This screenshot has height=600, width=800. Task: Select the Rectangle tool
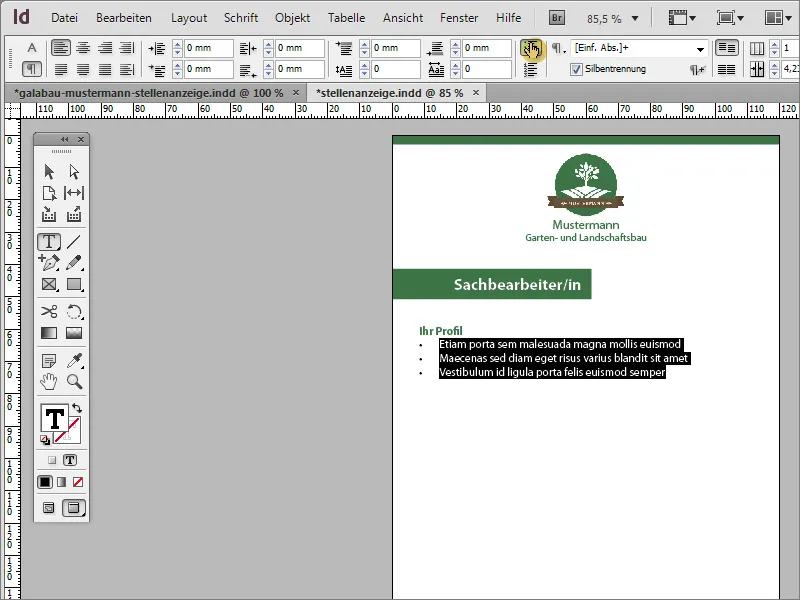point(74,284)
